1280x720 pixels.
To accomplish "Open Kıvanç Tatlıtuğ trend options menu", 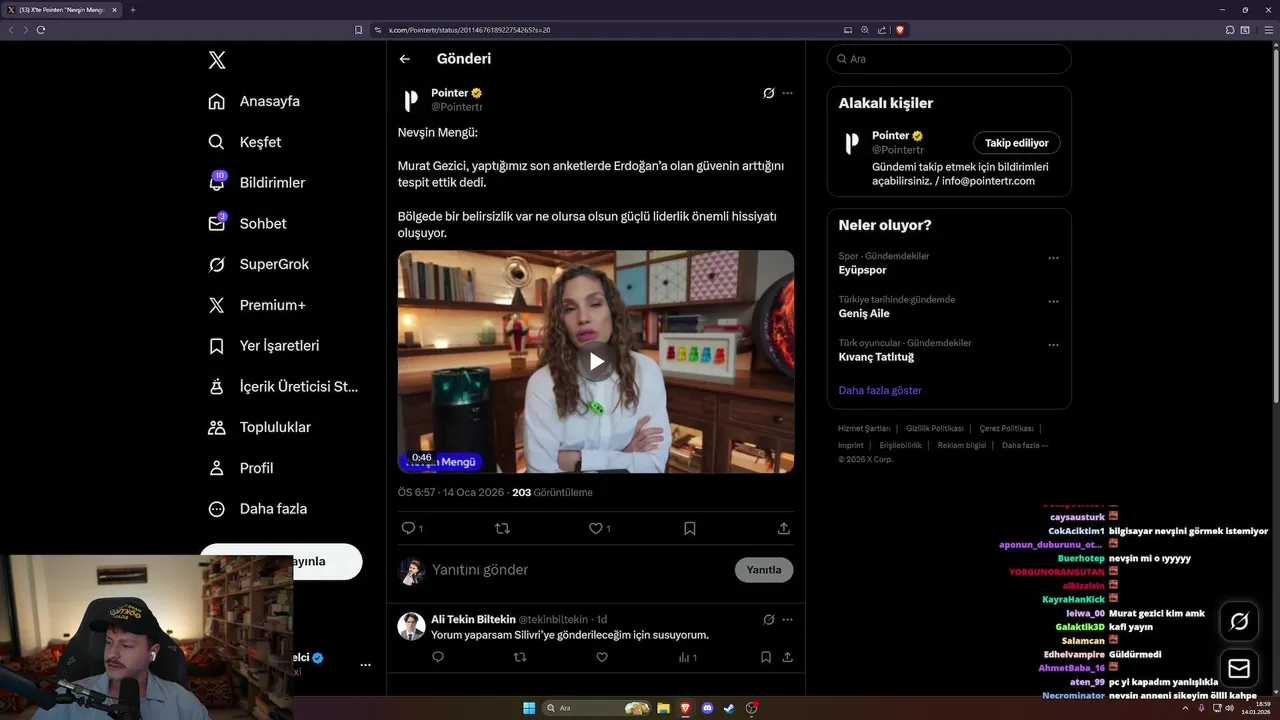I will click(x=1053, y=345).
